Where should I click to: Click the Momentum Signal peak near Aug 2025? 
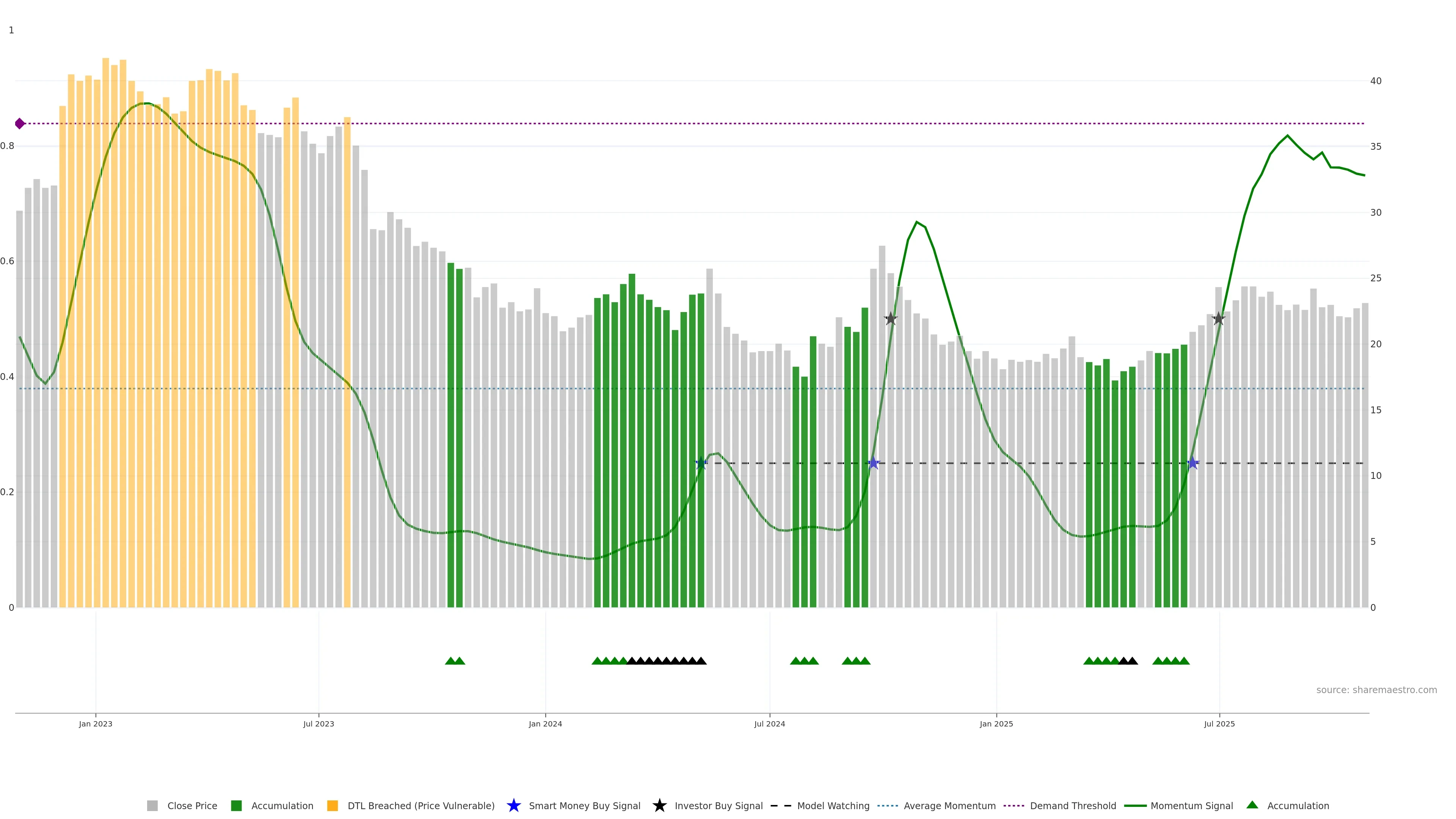click(x=1288, y=136)
